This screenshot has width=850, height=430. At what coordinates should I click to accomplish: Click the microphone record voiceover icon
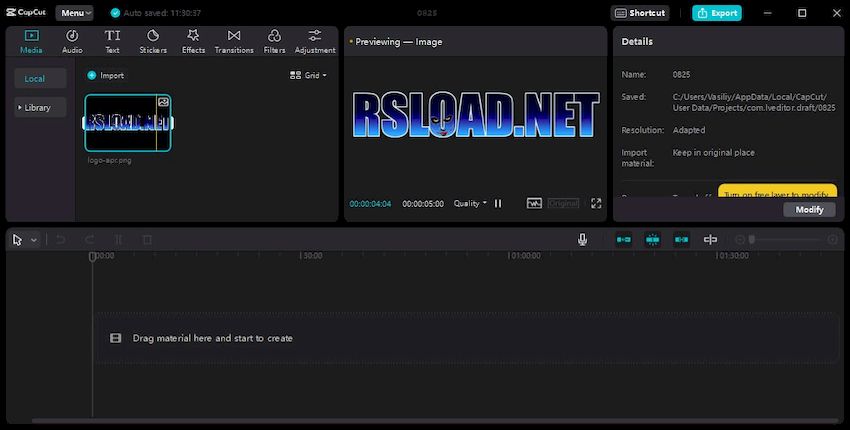582,240
